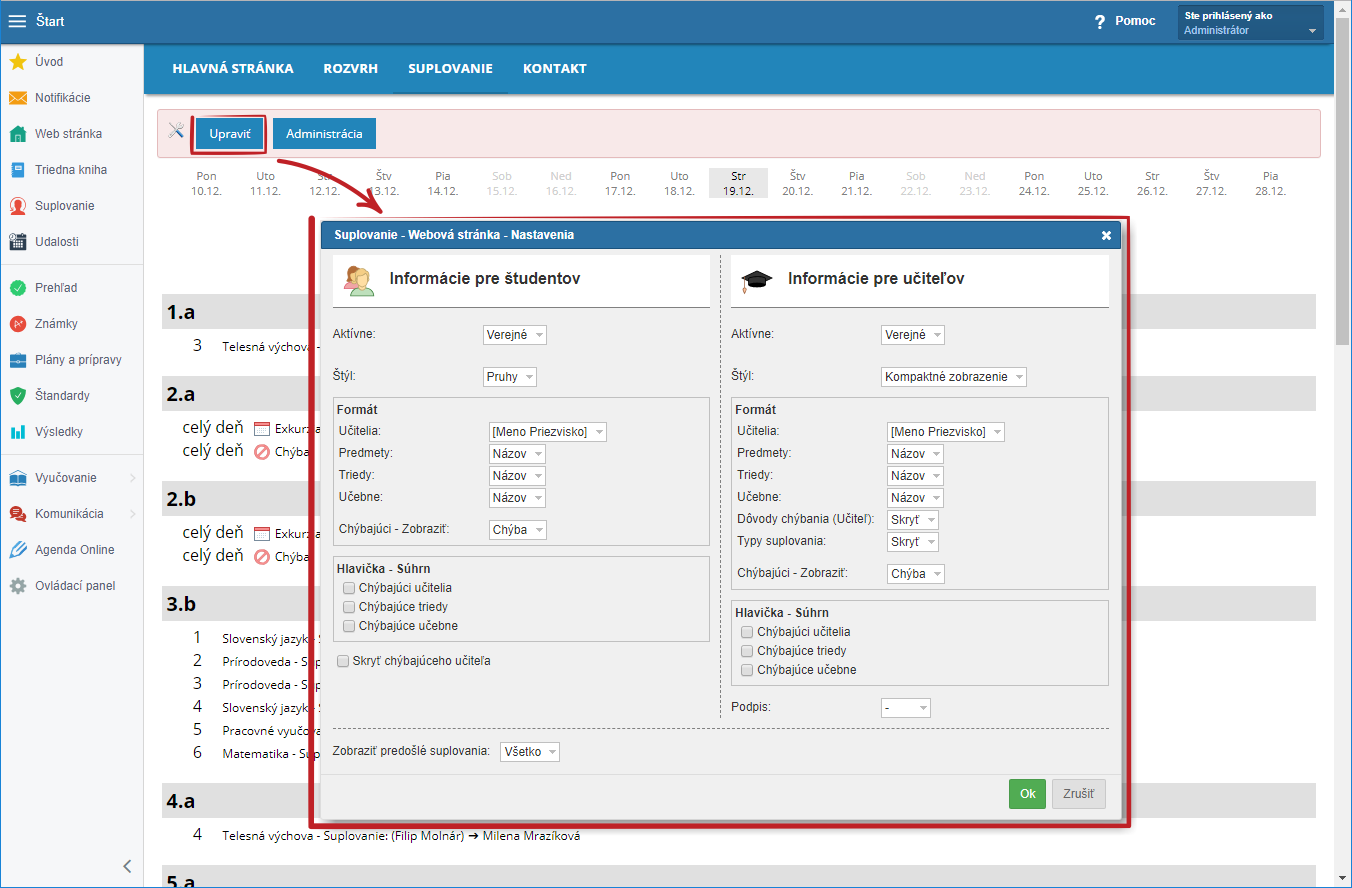The width and height of the screenshot is (1352, 888).
Task: Select date Pon 17.12.
Action: (620, 183)
